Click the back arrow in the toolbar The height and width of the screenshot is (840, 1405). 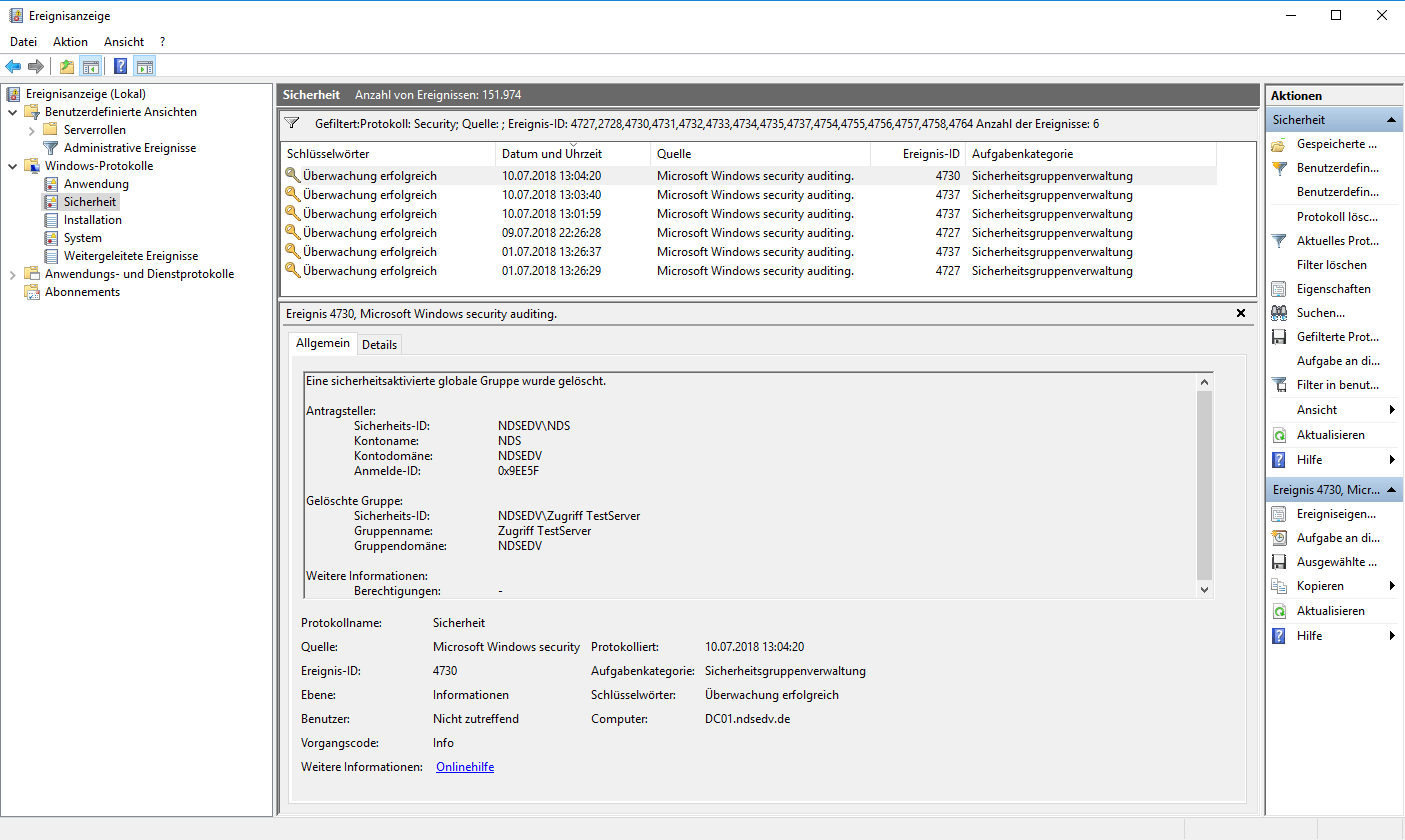(x=13, y=67)
